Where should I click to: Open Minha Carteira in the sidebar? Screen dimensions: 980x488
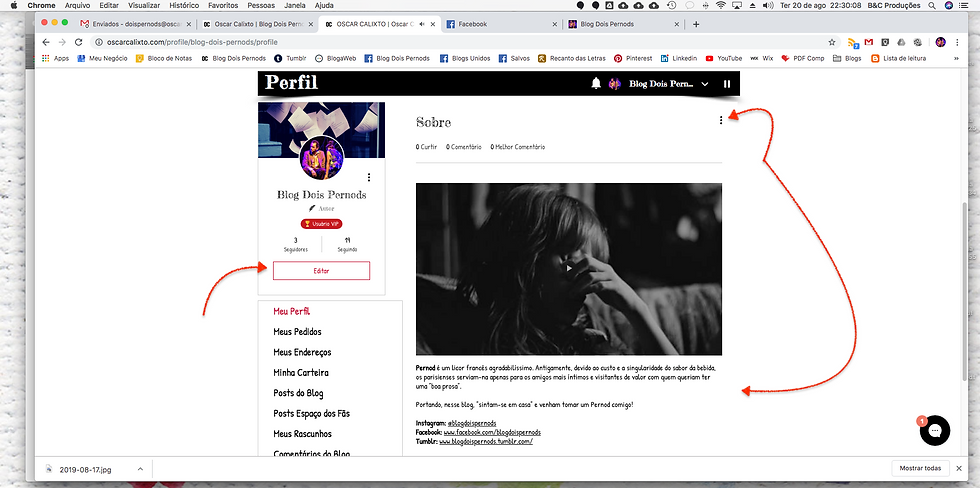[301, 372]
